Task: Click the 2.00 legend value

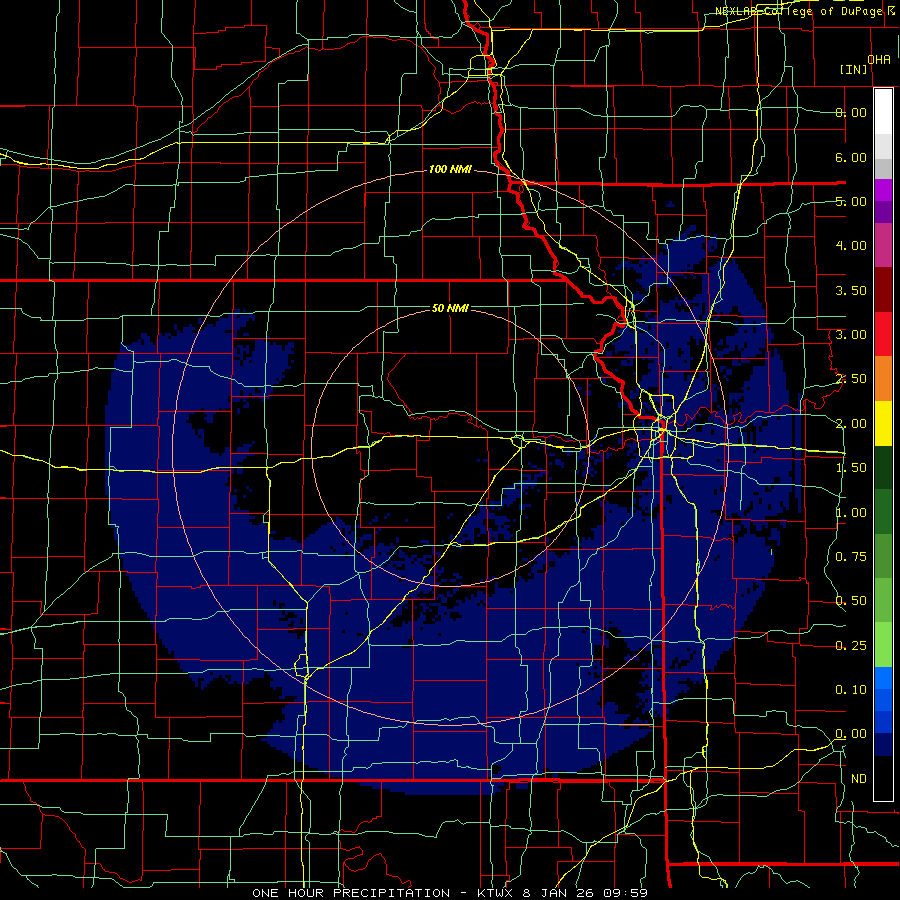Action: click(x=851, y=424)
